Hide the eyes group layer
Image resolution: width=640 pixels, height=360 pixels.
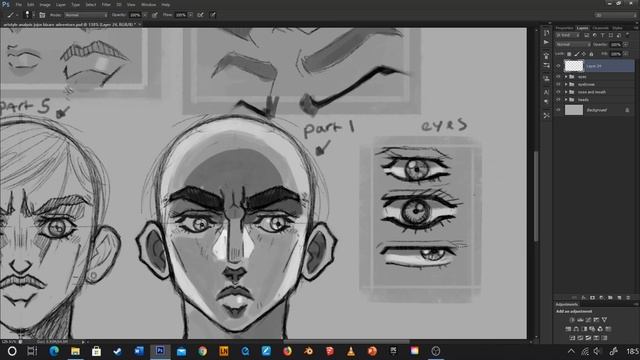(558, 77)
